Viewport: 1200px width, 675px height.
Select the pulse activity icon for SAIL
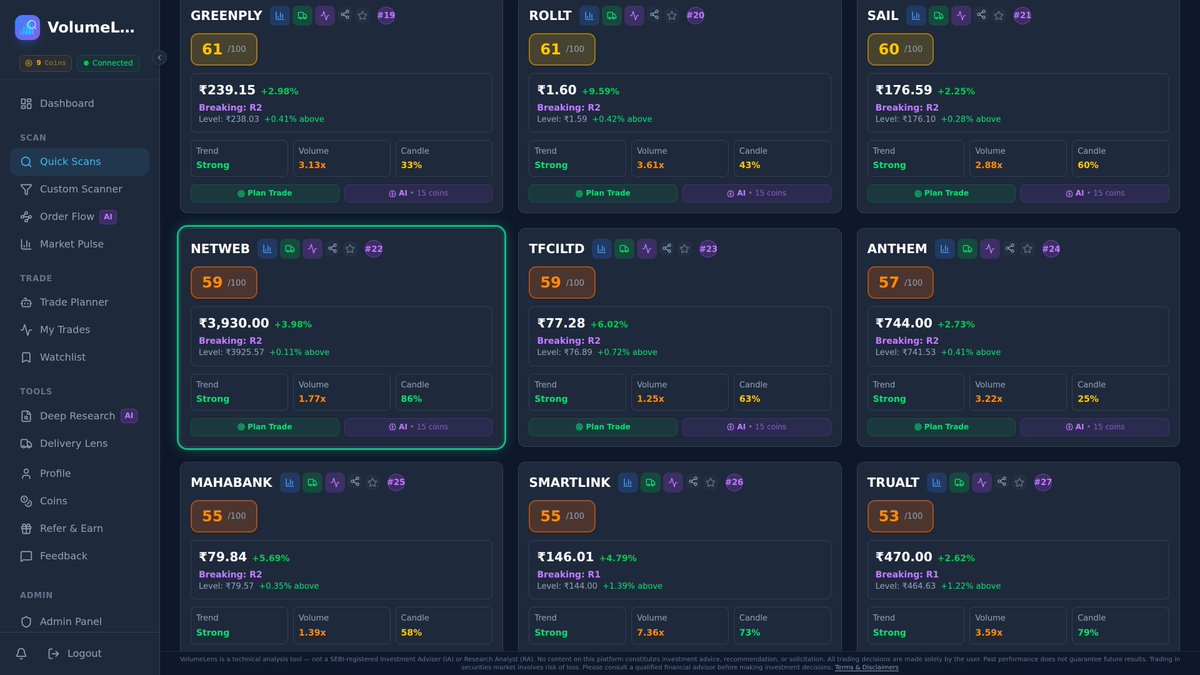tap(961, 15)
